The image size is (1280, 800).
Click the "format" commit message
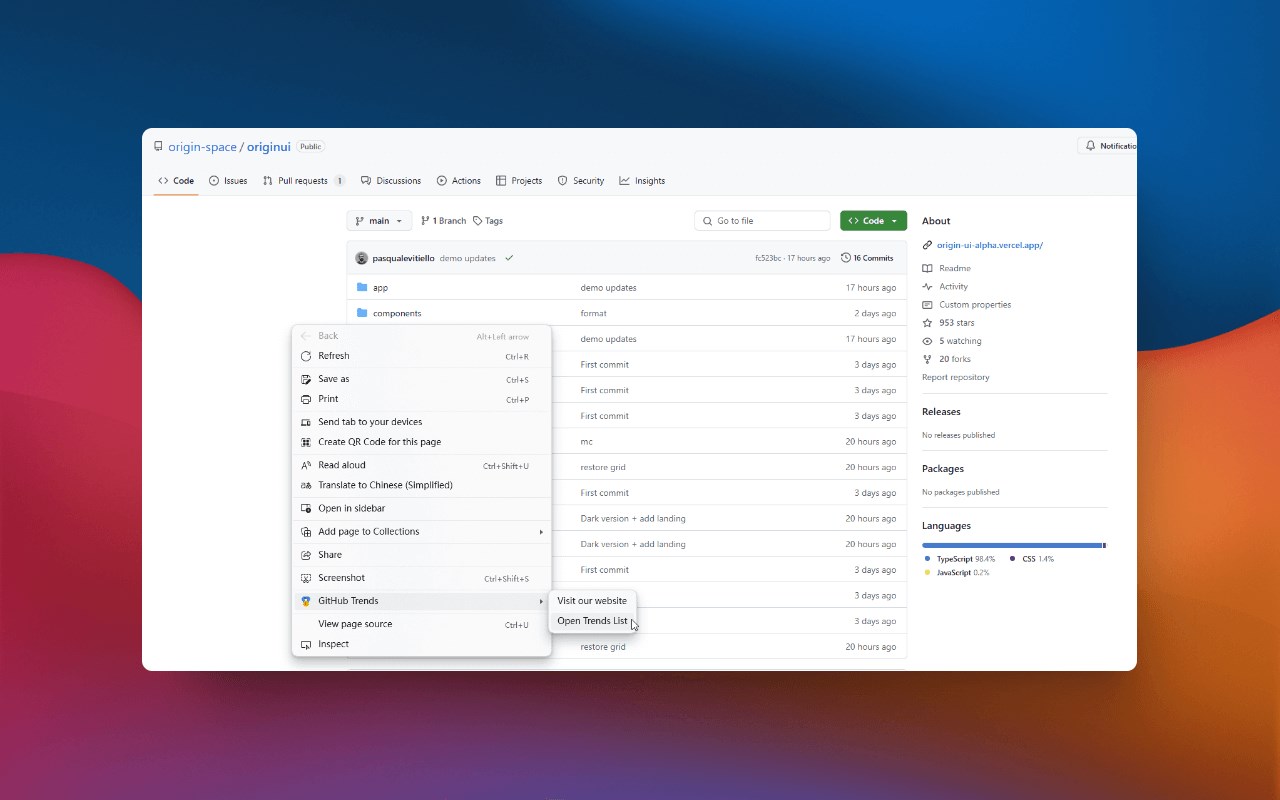pos(593,313)
